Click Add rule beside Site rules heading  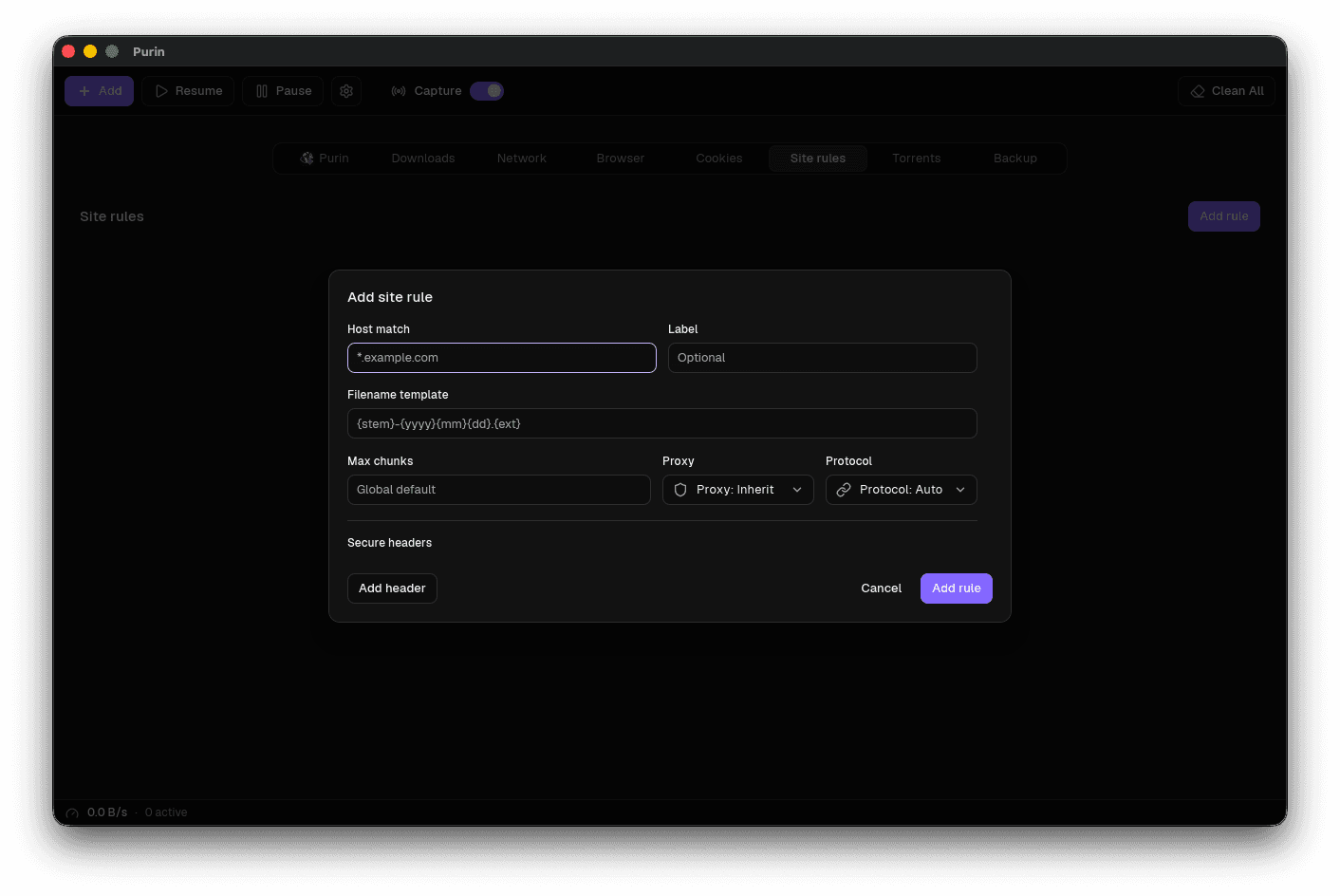click(1224, 216)
